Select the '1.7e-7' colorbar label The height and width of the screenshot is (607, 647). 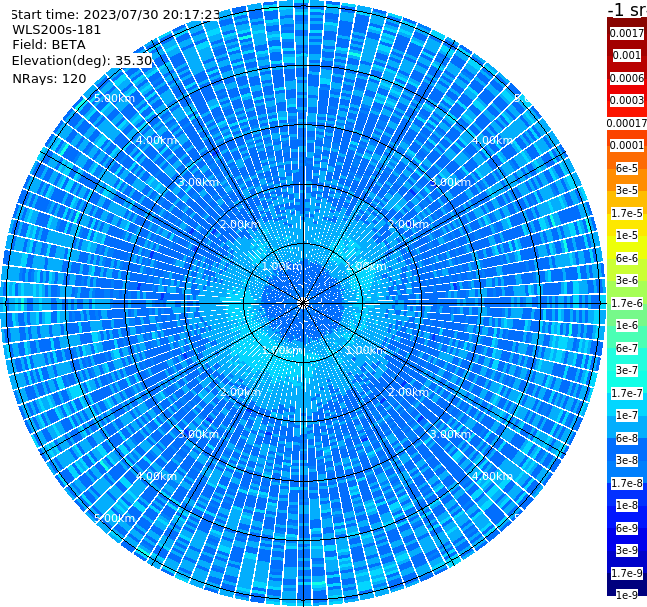(627, 393)
